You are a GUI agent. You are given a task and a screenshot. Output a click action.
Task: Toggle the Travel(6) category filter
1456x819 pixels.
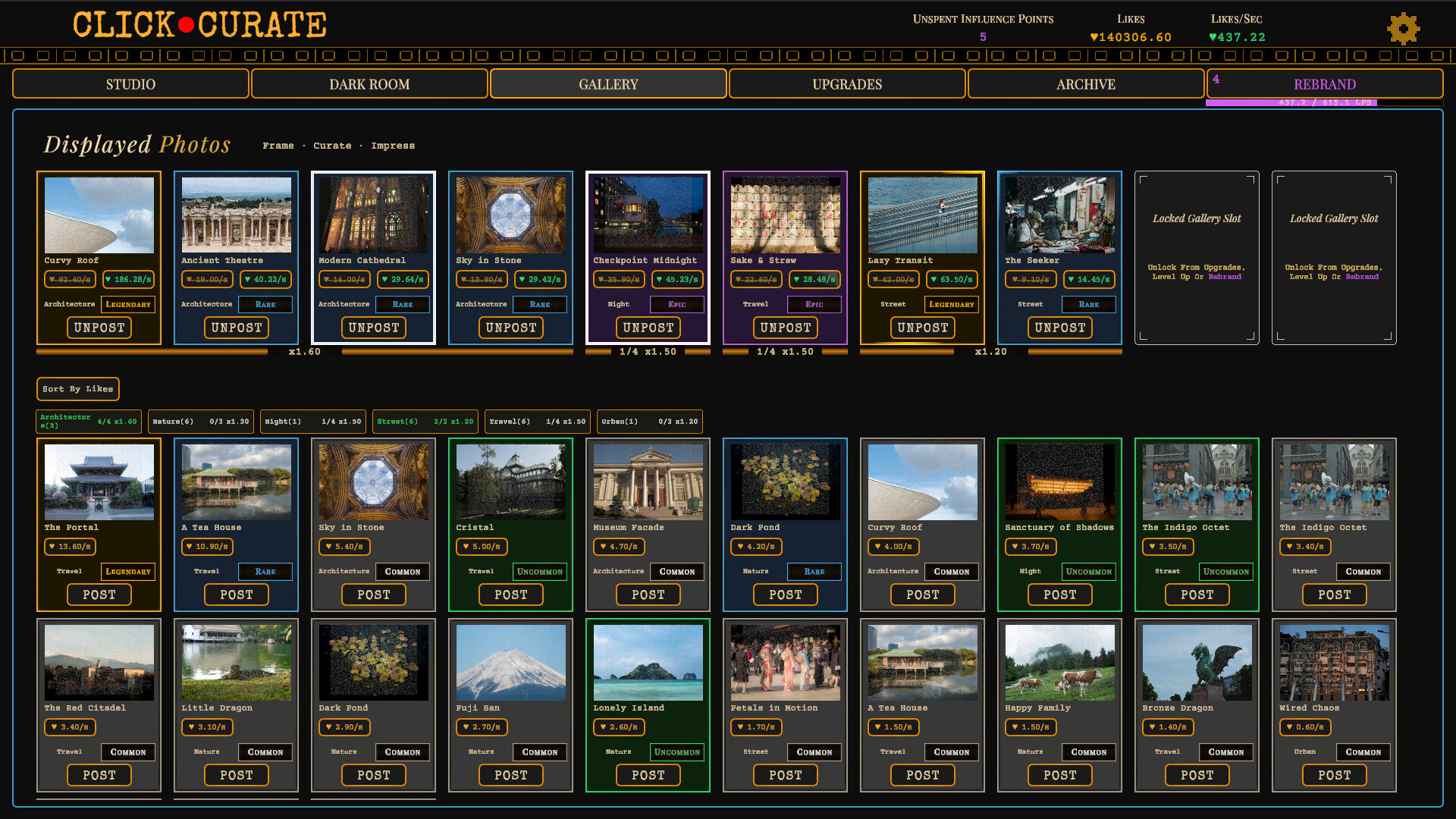tap(537, 422)
